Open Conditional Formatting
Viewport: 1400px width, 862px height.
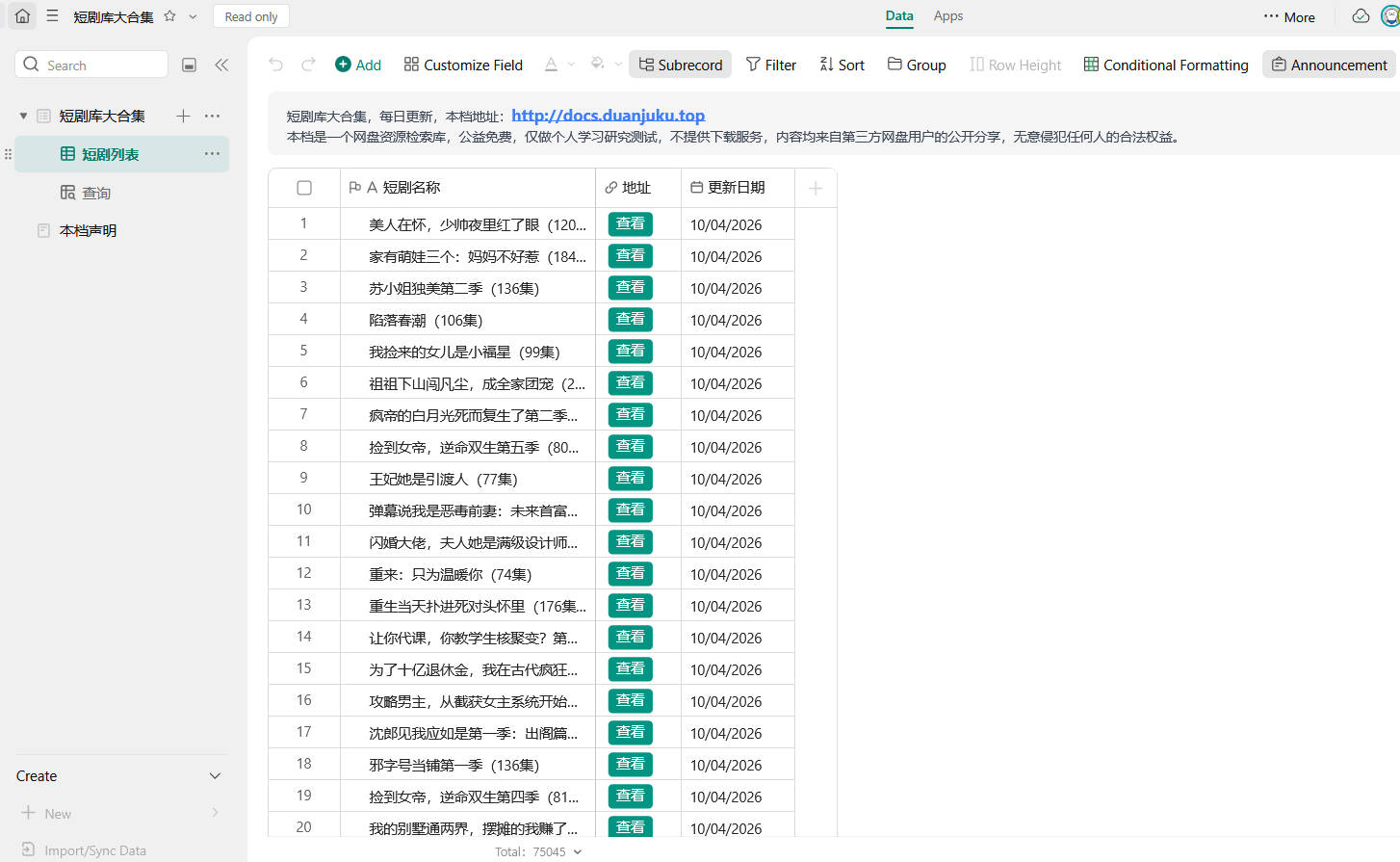pyautogui.click(x=1166, y=65)
